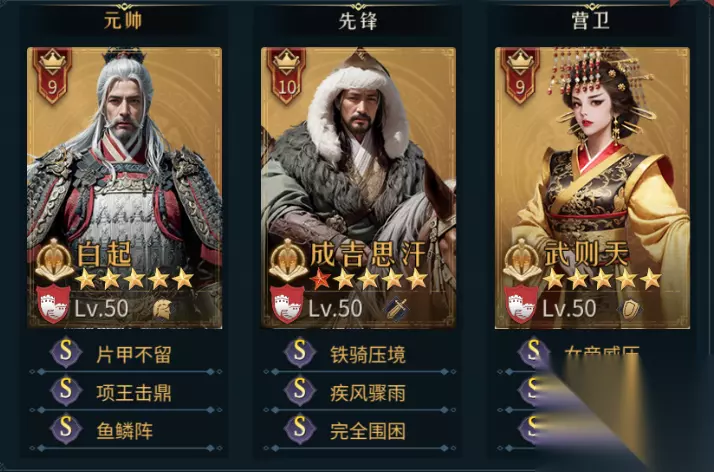Open the 鱼鳞阵 skill entry

click(125, 431)
